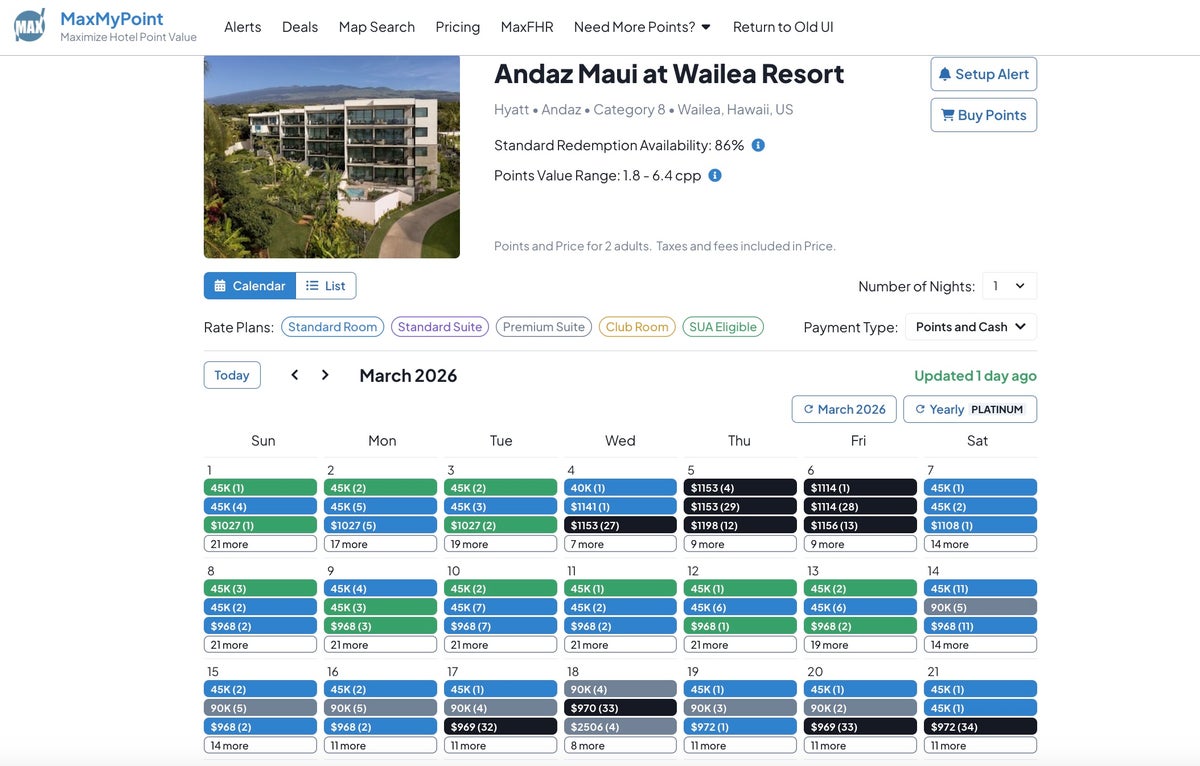Click the Setup Alert bell button
The width and height of the screenshot is (1200, 766).
pyautogui.click(x=983, y=74)
